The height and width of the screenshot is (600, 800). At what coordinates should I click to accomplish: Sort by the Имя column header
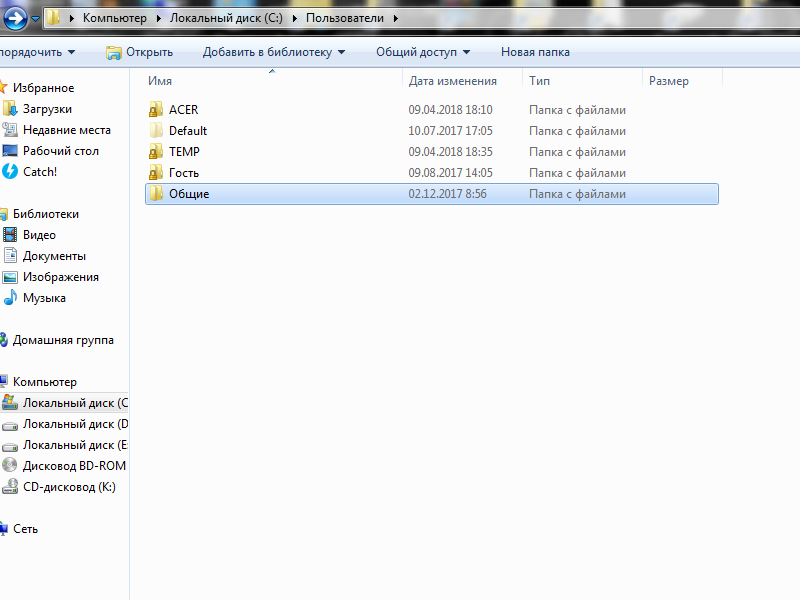pos(160,81)
